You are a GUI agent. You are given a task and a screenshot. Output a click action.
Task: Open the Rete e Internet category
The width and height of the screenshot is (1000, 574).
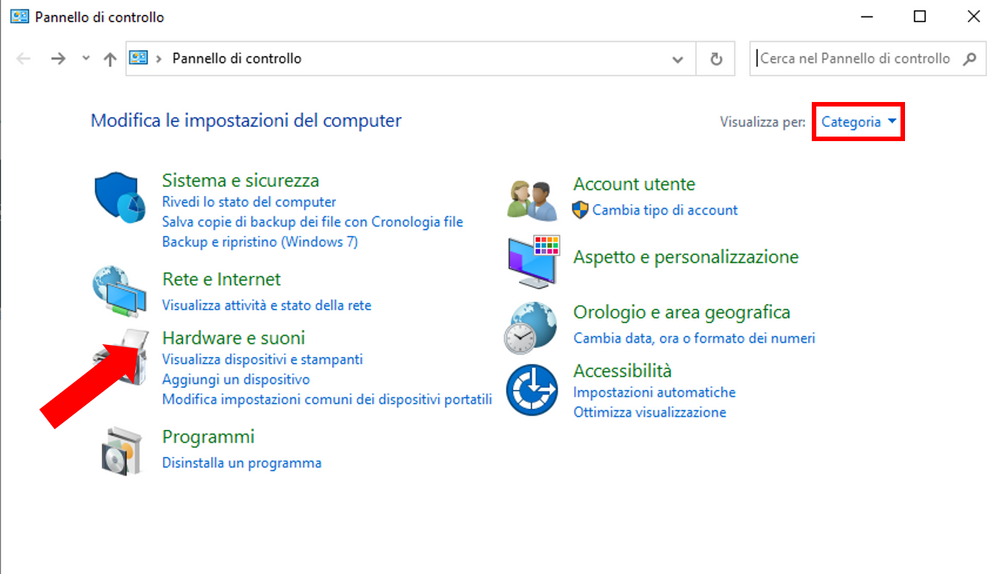pyautogui.click(x=221, y=279)
